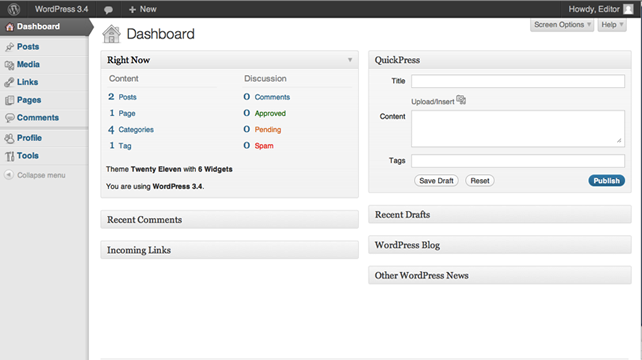Screen dimensions: 642x360
Task: Click the QuickPress Tags input field
Action: (518, 161)
